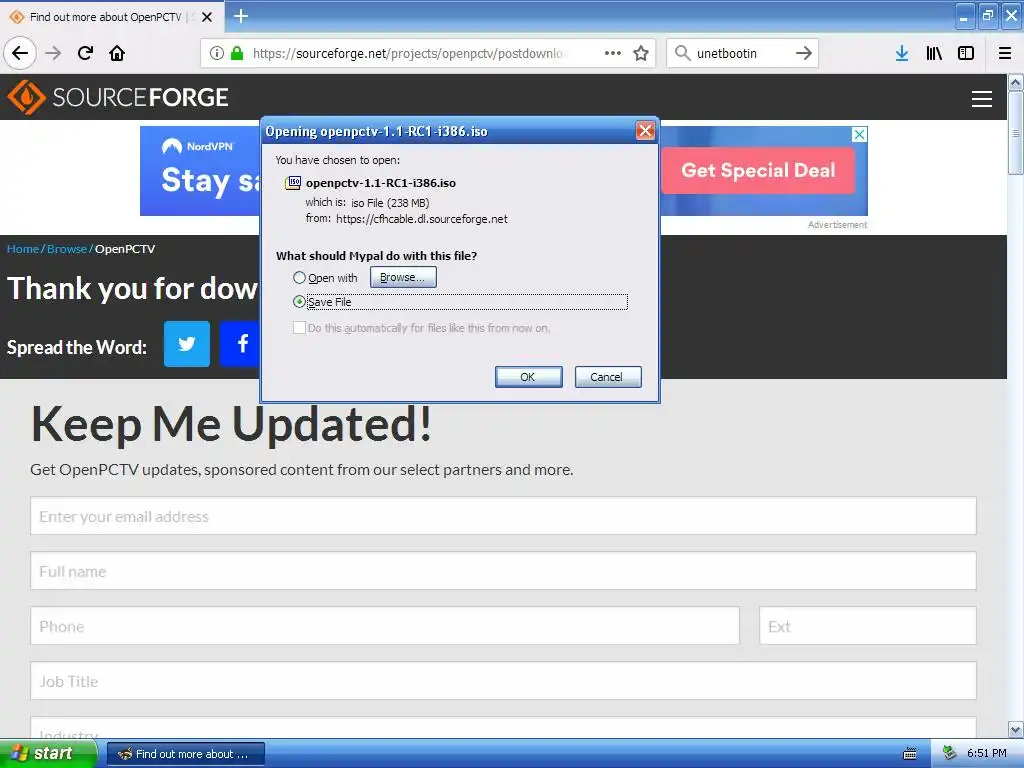Click the green padlock security icon
Screen dimensions: 1024x768
tap(237, 53)
